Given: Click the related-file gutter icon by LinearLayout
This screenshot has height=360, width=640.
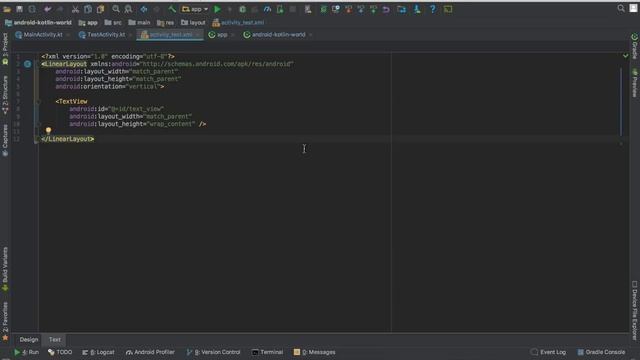Looking at the screenshot, I should coord(27,64).
